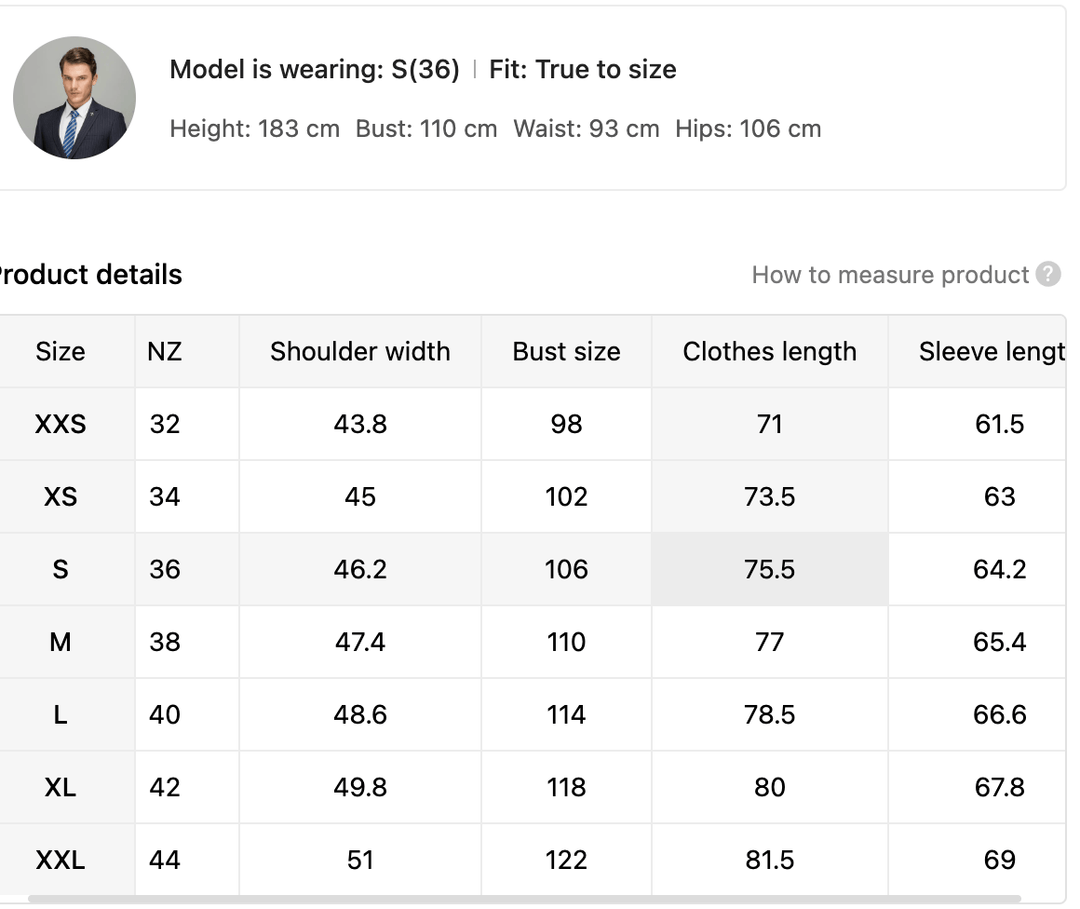Select the L size row label
The height and width of the screenshot is (909, 1080).
60,715
